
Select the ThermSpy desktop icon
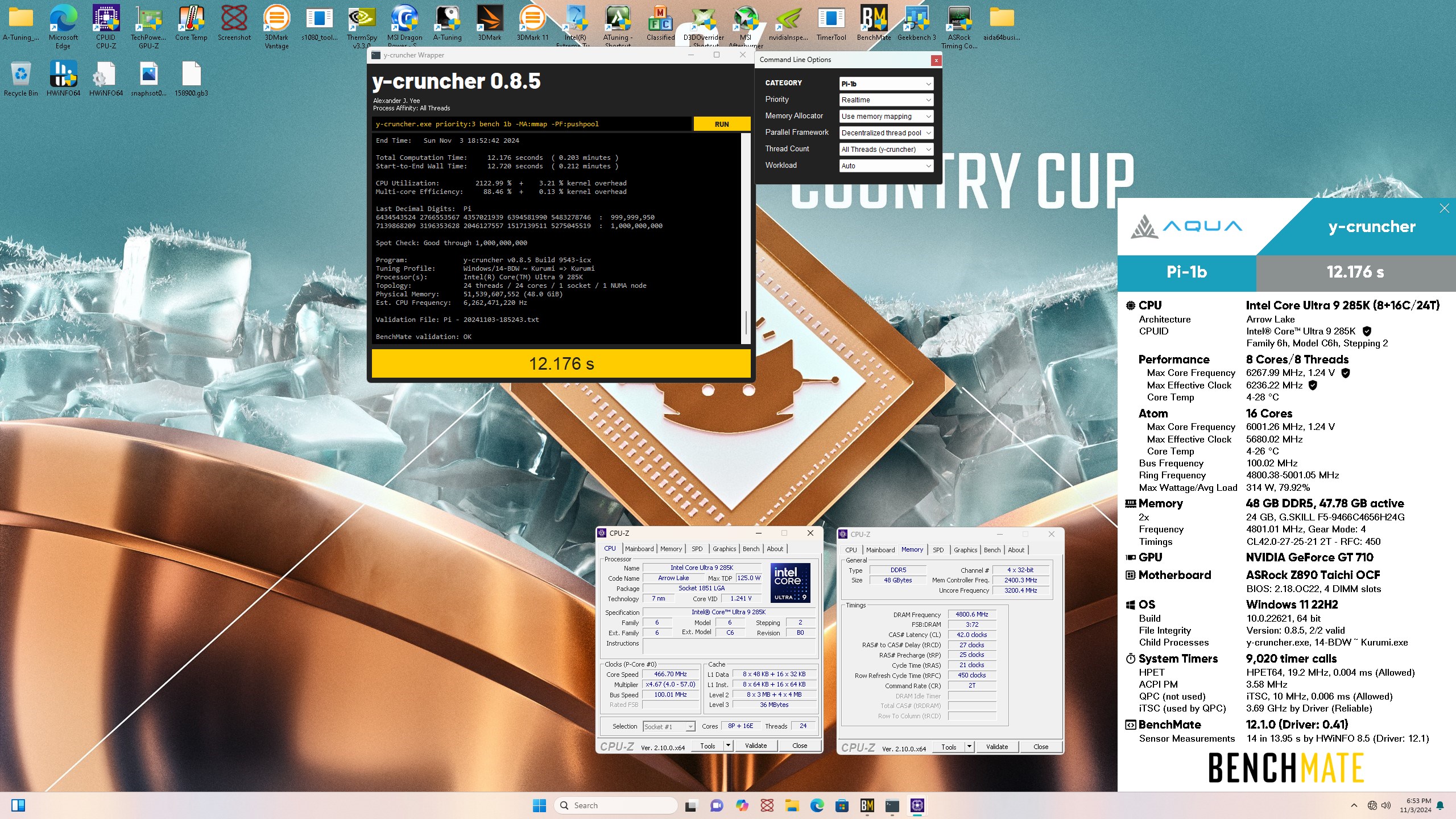point(362,26)
